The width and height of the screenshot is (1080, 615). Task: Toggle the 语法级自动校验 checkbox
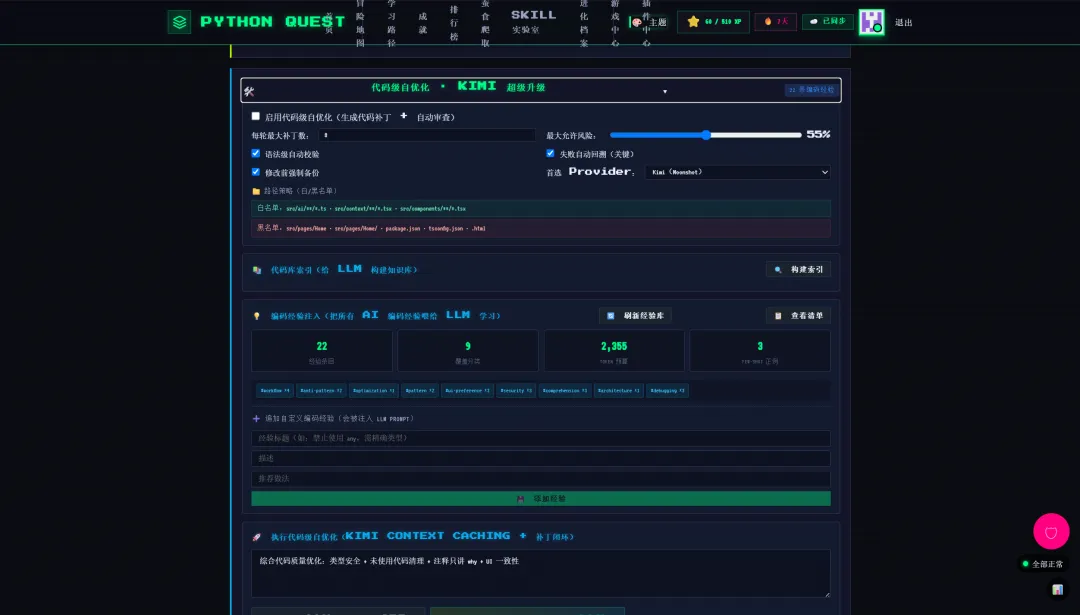click(256, 154)
